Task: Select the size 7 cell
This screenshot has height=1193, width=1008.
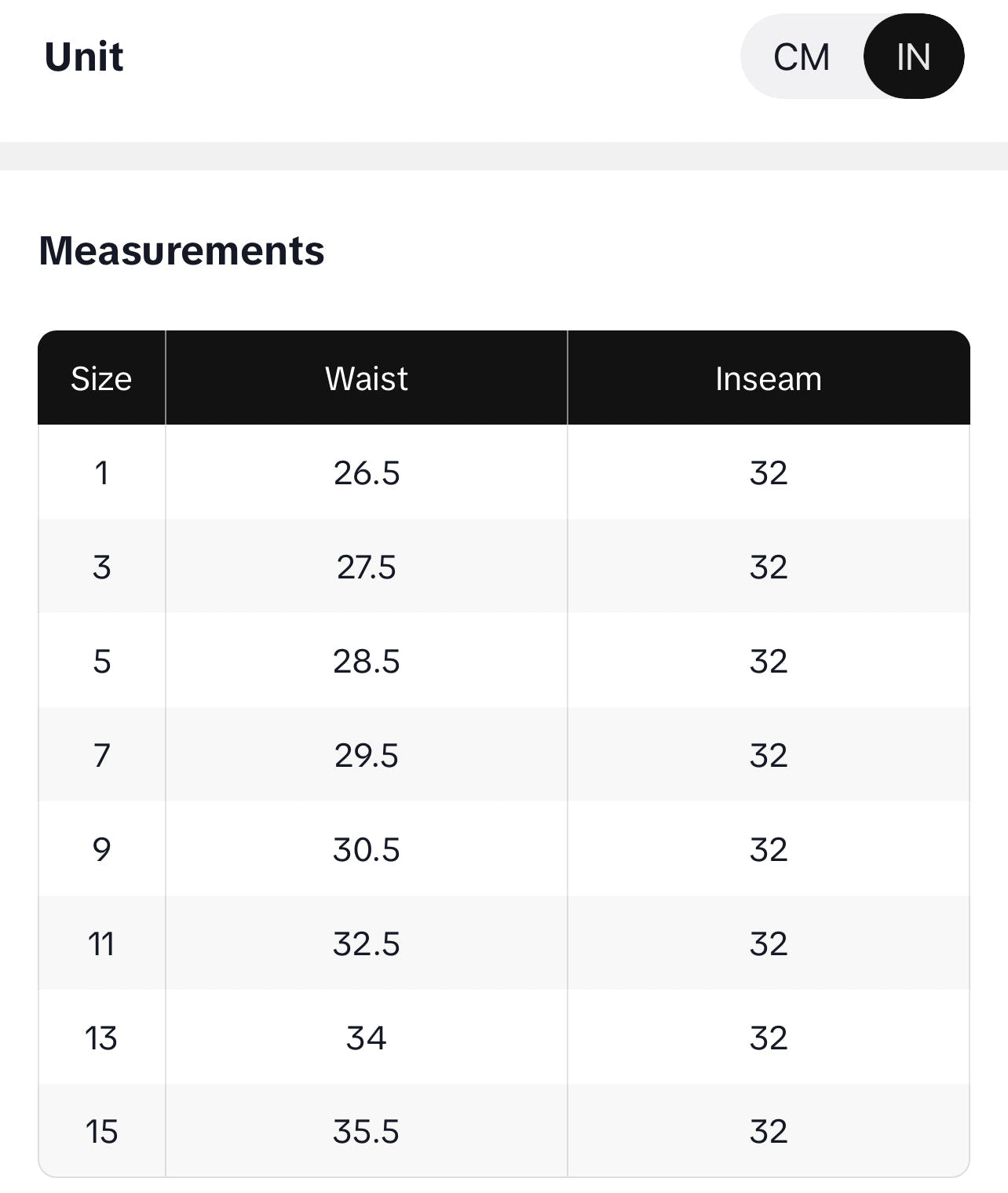Action: [101, 756]
